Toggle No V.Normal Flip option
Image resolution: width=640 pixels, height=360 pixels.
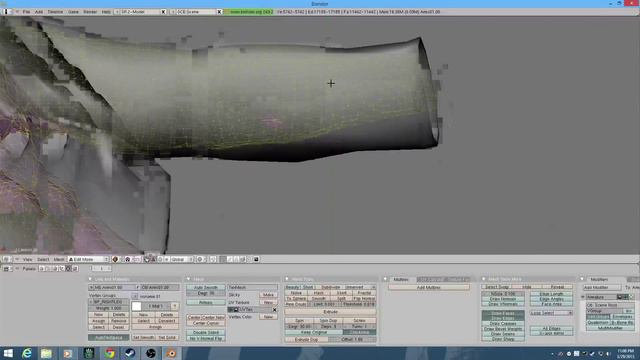[206, 338]
